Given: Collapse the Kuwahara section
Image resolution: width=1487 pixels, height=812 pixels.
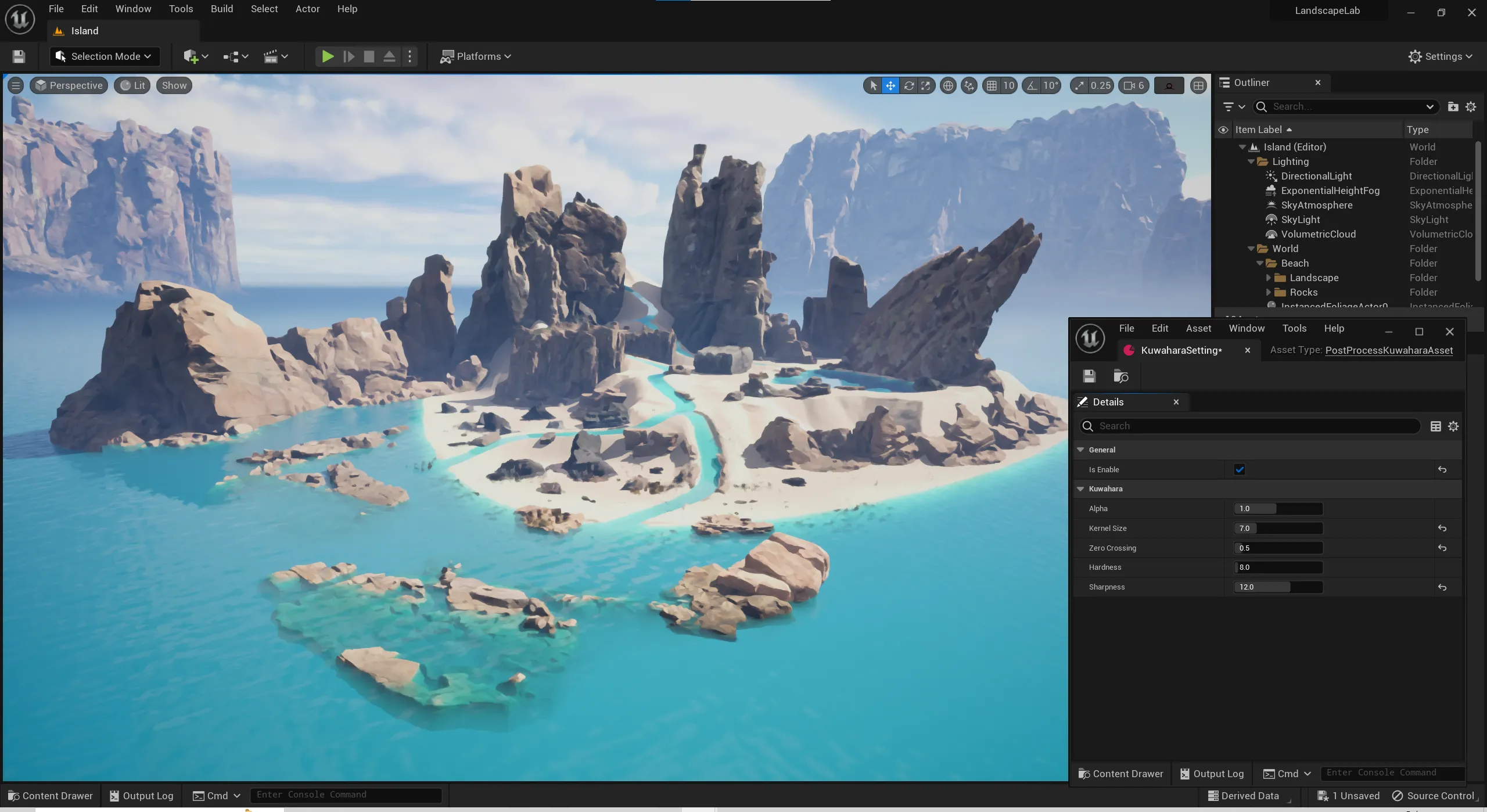Looking at the screenshot, I should pos(1080,489).
